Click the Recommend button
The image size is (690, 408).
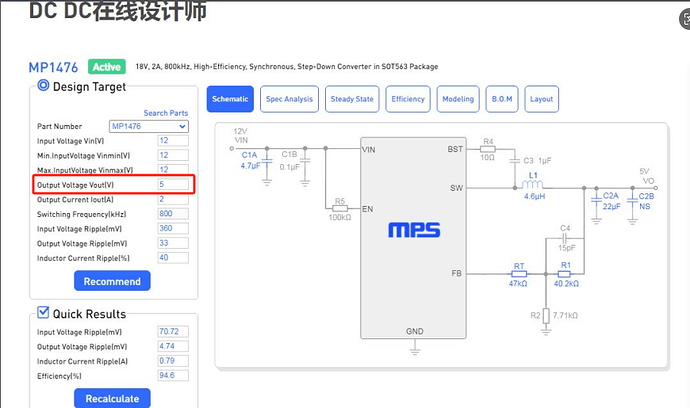[112, 281]
